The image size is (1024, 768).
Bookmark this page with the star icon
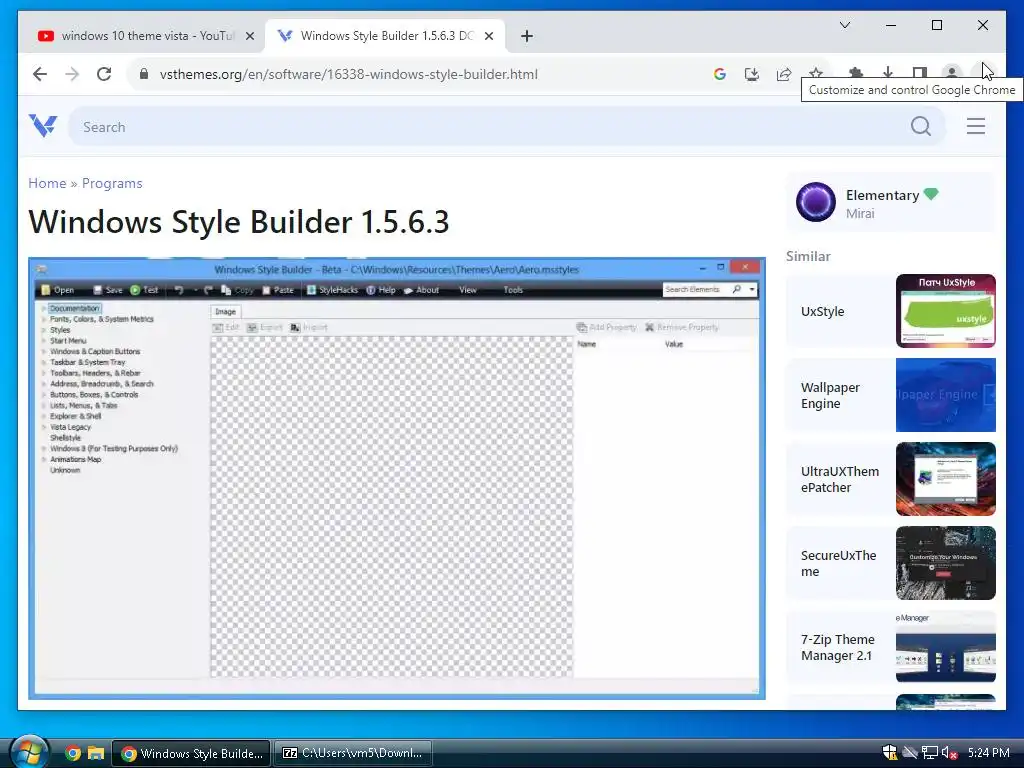coord(816,72)
